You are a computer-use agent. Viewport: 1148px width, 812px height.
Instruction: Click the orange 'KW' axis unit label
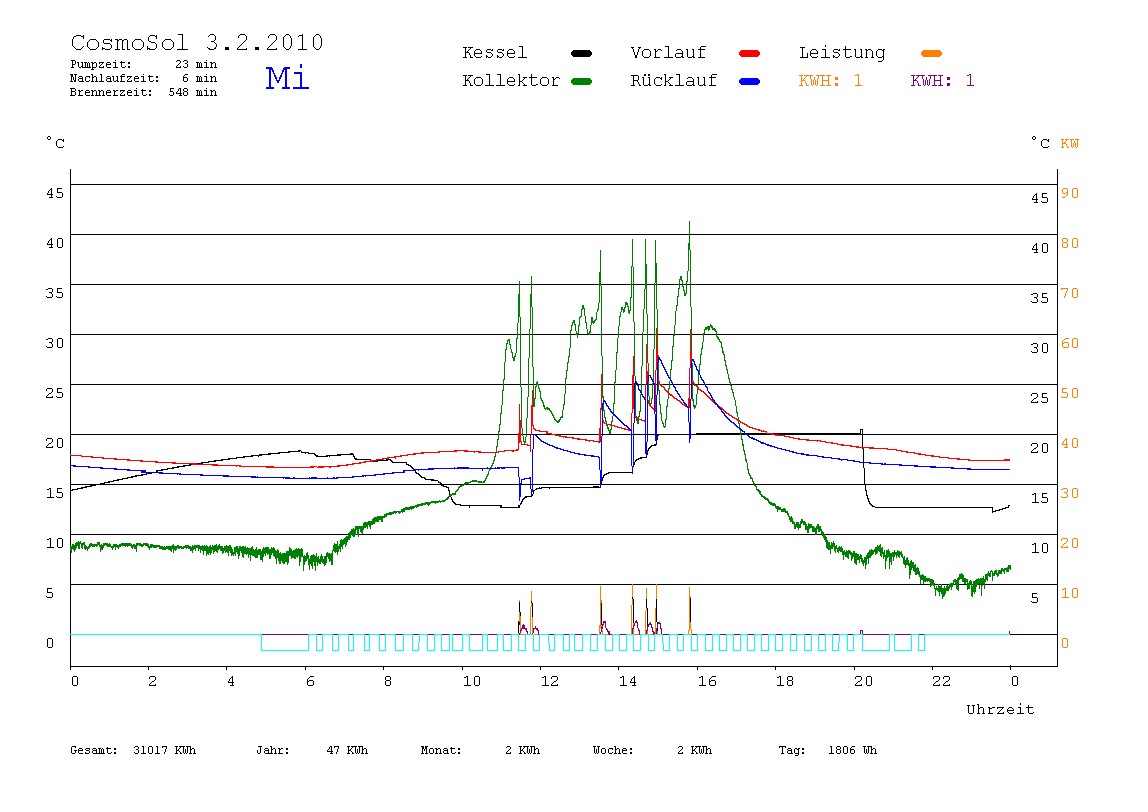1070,144
